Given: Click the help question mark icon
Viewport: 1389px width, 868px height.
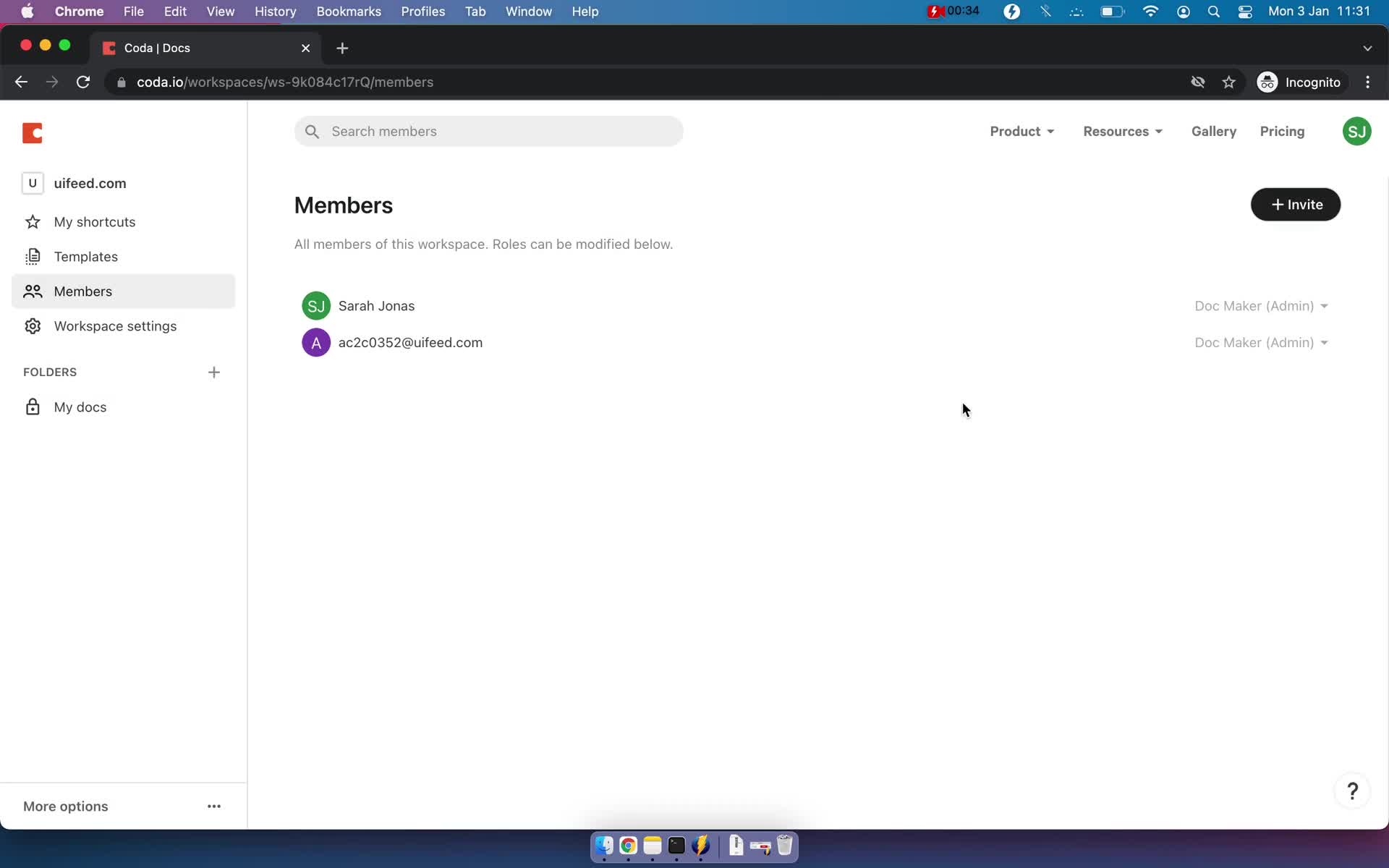Looking at the screenshot, I should click(1354, 790).
